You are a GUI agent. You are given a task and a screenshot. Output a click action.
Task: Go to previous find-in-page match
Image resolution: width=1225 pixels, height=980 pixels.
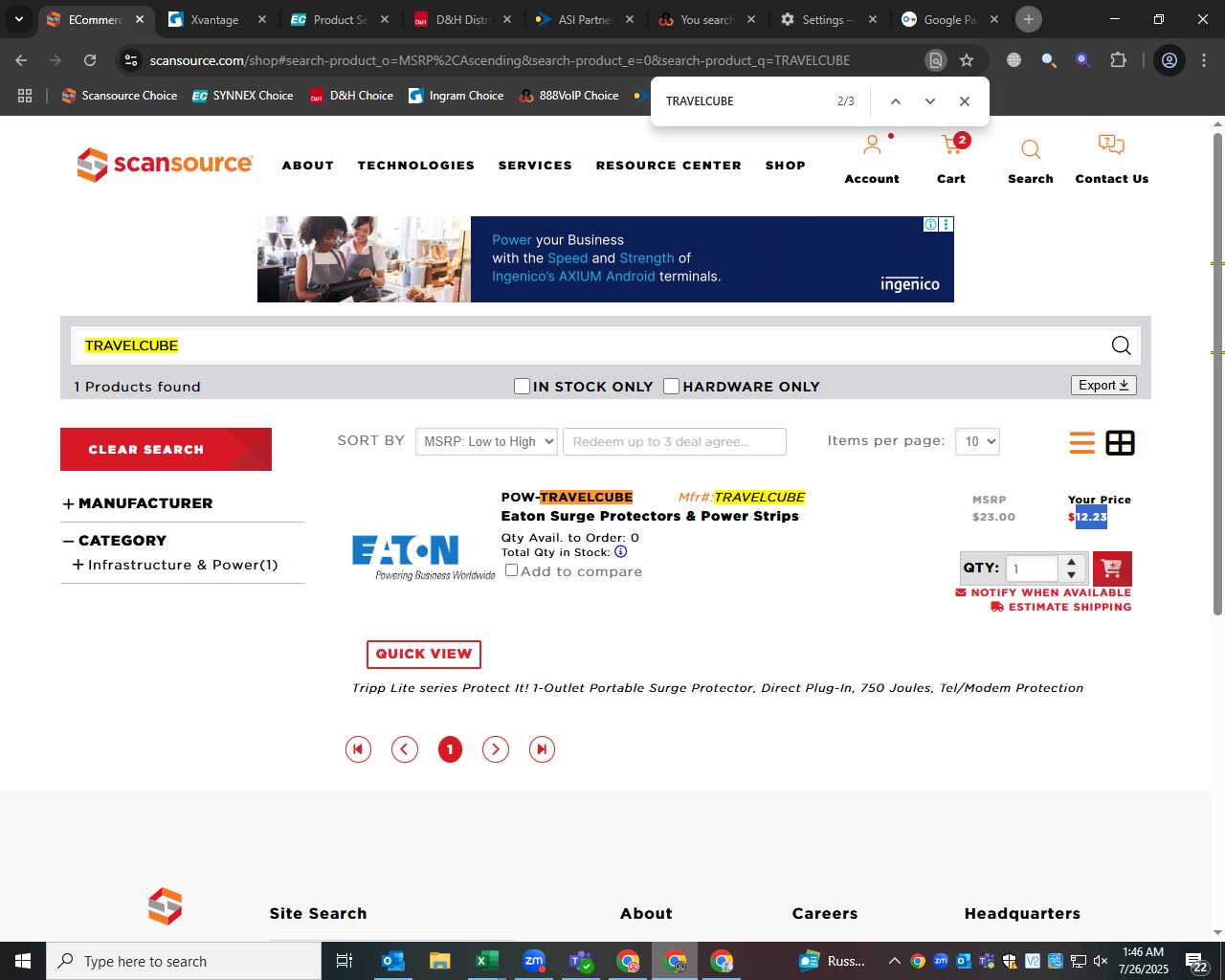(896, 101)
